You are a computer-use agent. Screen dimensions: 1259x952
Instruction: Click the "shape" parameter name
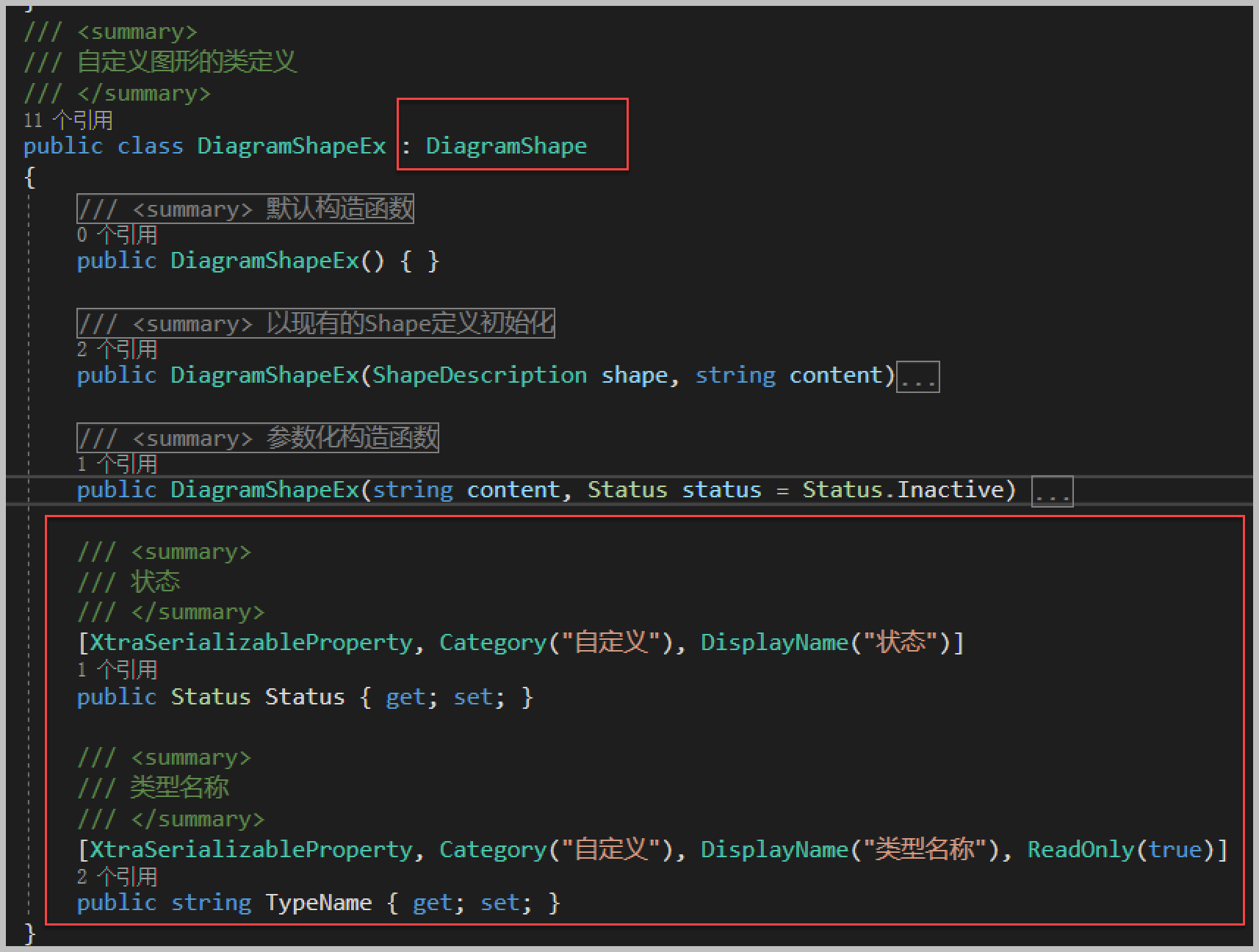coord(635,375)
